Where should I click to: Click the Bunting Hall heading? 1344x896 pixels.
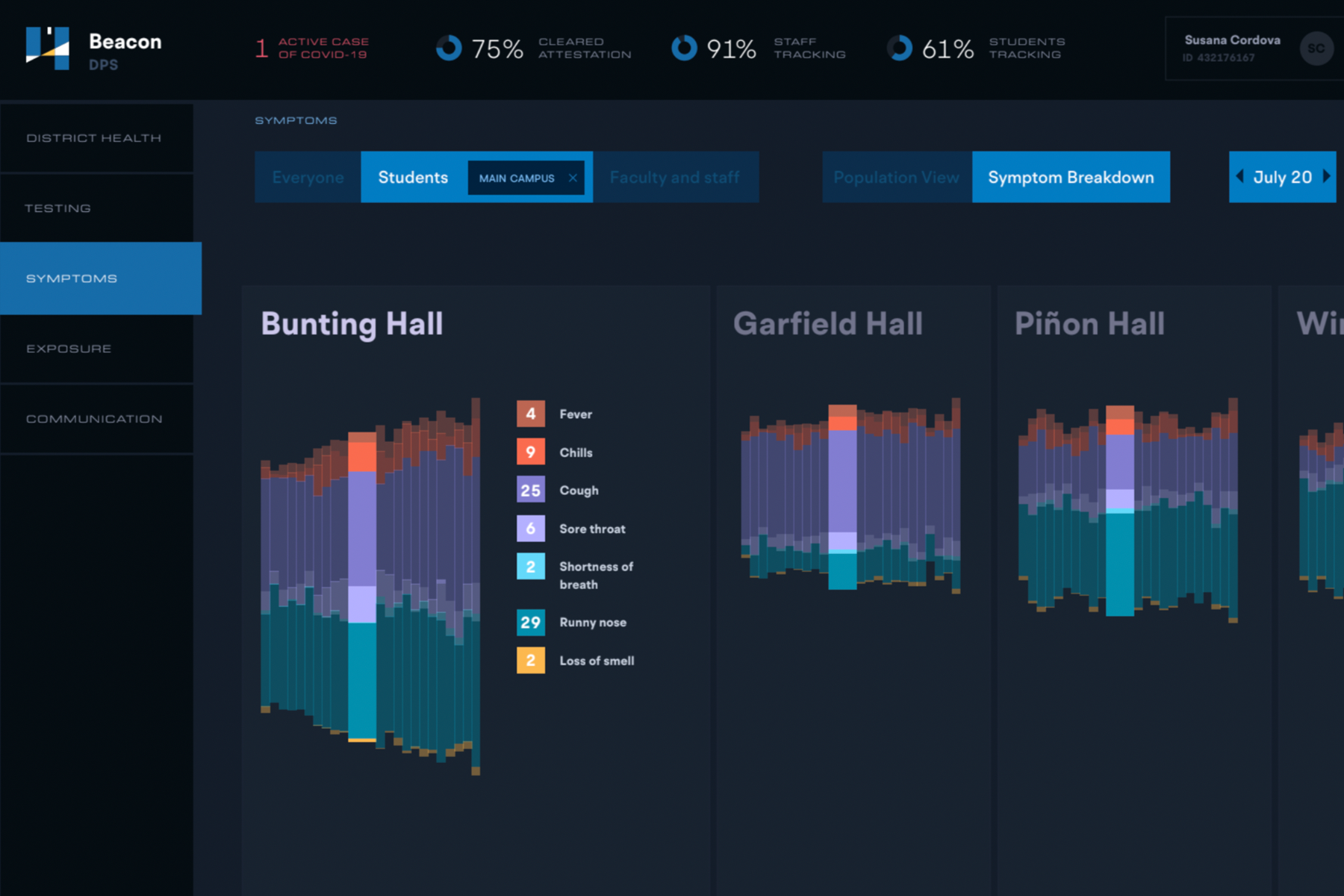[x=352, y=324]
